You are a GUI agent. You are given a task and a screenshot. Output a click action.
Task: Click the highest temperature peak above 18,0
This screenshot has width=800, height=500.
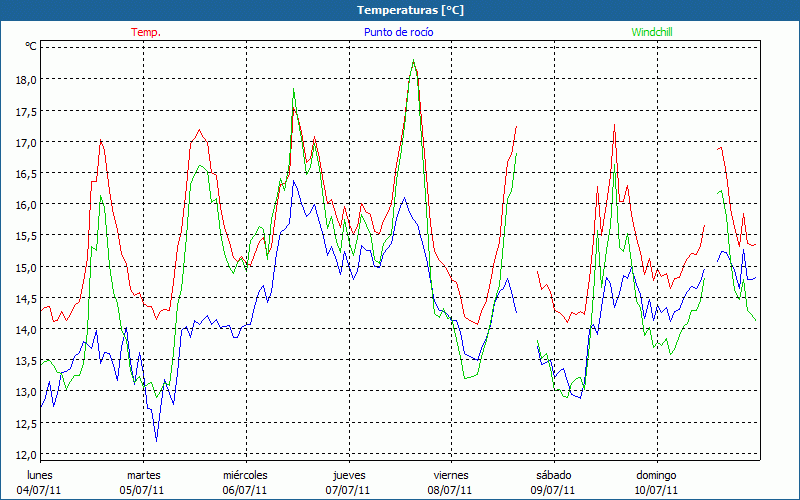coord(413,61)
